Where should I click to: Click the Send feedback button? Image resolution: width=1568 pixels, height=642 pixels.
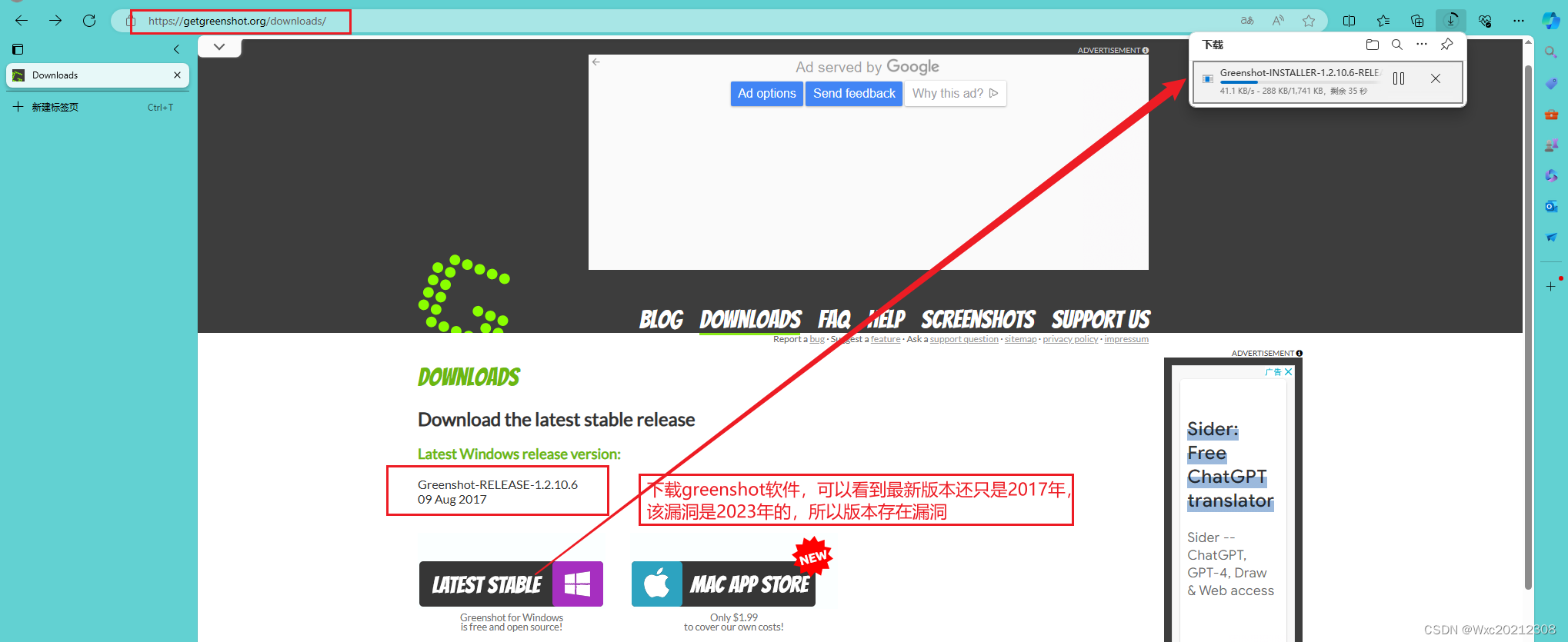(x=854, y=93)
